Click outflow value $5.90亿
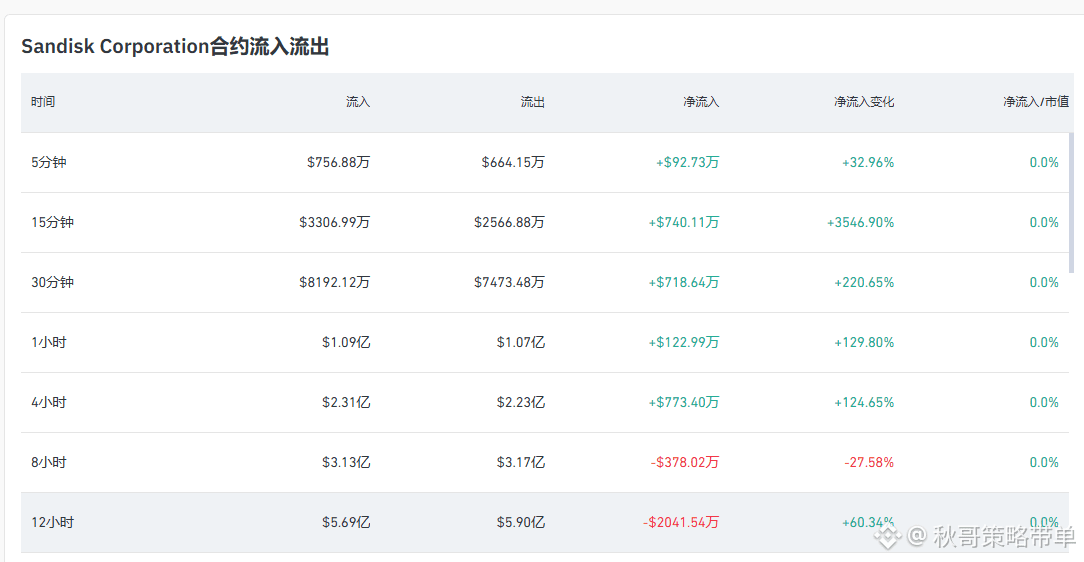This screenshot has width=1084, height=562. (x=521, y=523)
